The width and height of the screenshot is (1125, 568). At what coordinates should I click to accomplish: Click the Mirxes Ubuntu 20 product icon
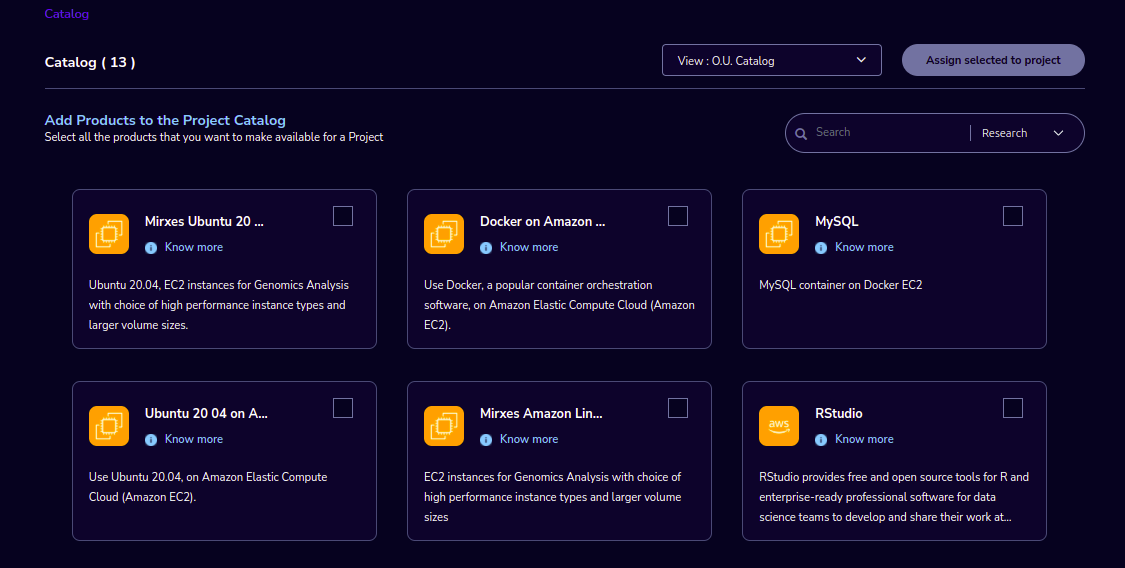(x=109, y=234)
